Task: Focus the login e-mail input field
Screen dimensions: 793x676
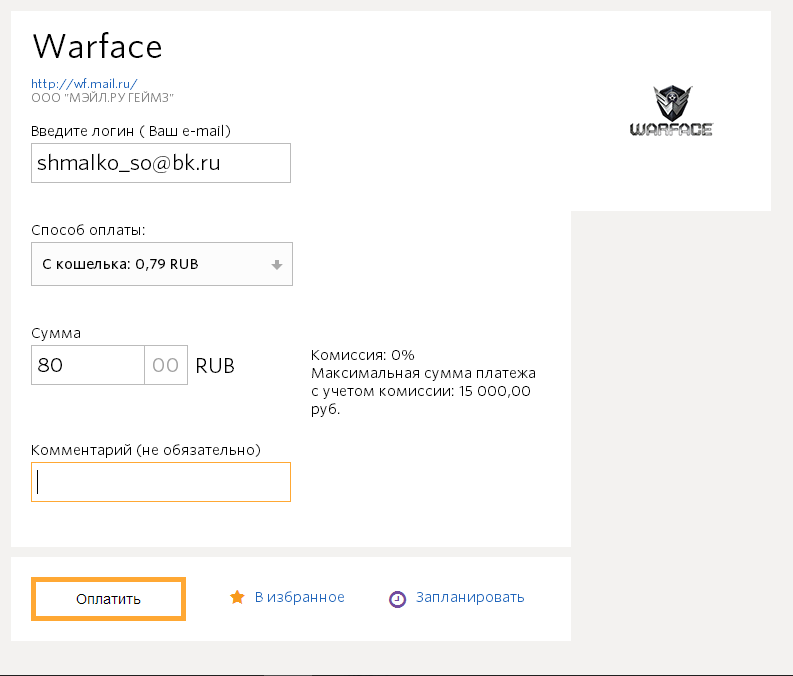Action: 160,163
